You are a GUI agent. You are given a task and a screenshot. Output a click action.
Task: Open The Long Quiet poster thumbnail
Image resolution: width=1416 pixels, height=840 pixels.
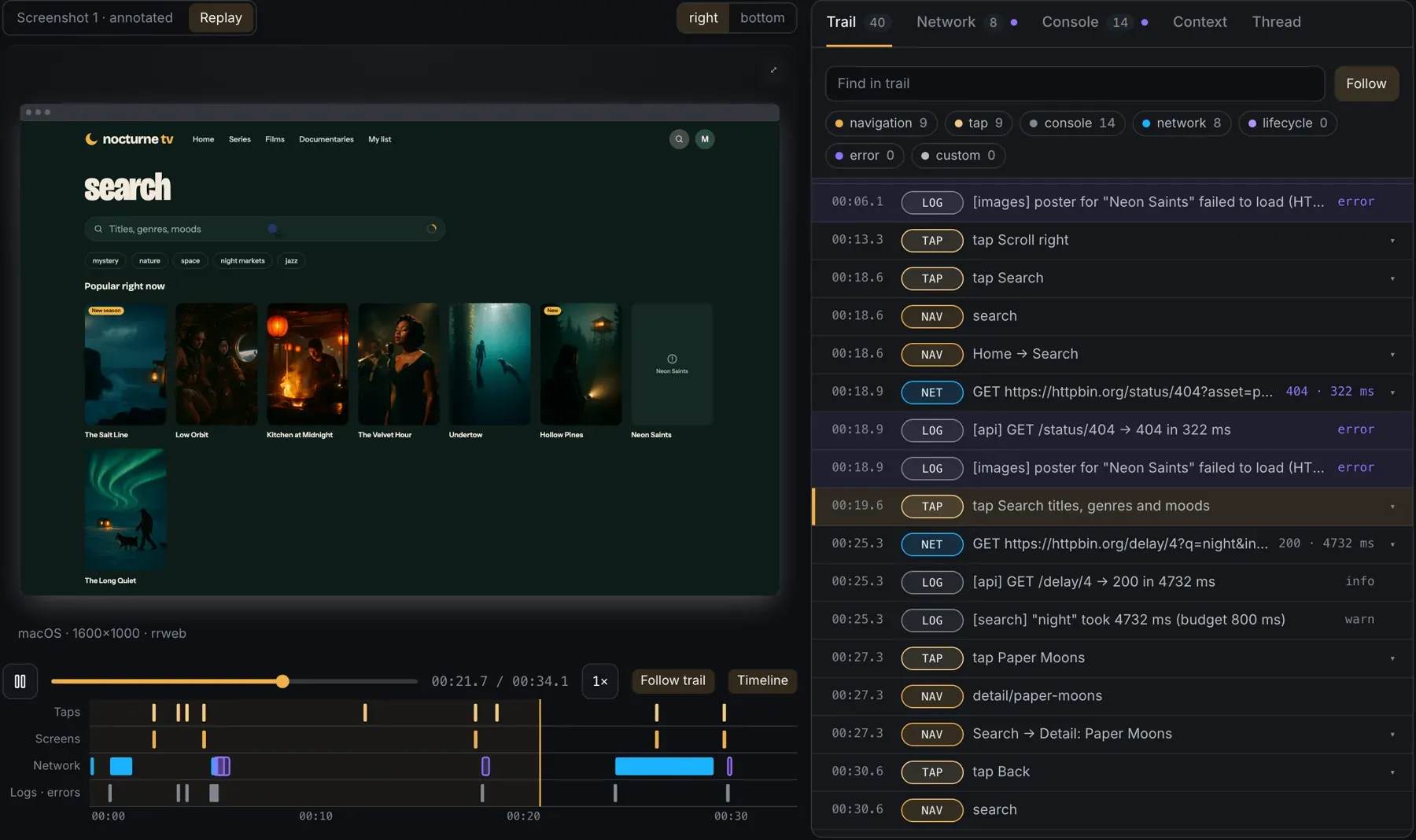[125, 510]
